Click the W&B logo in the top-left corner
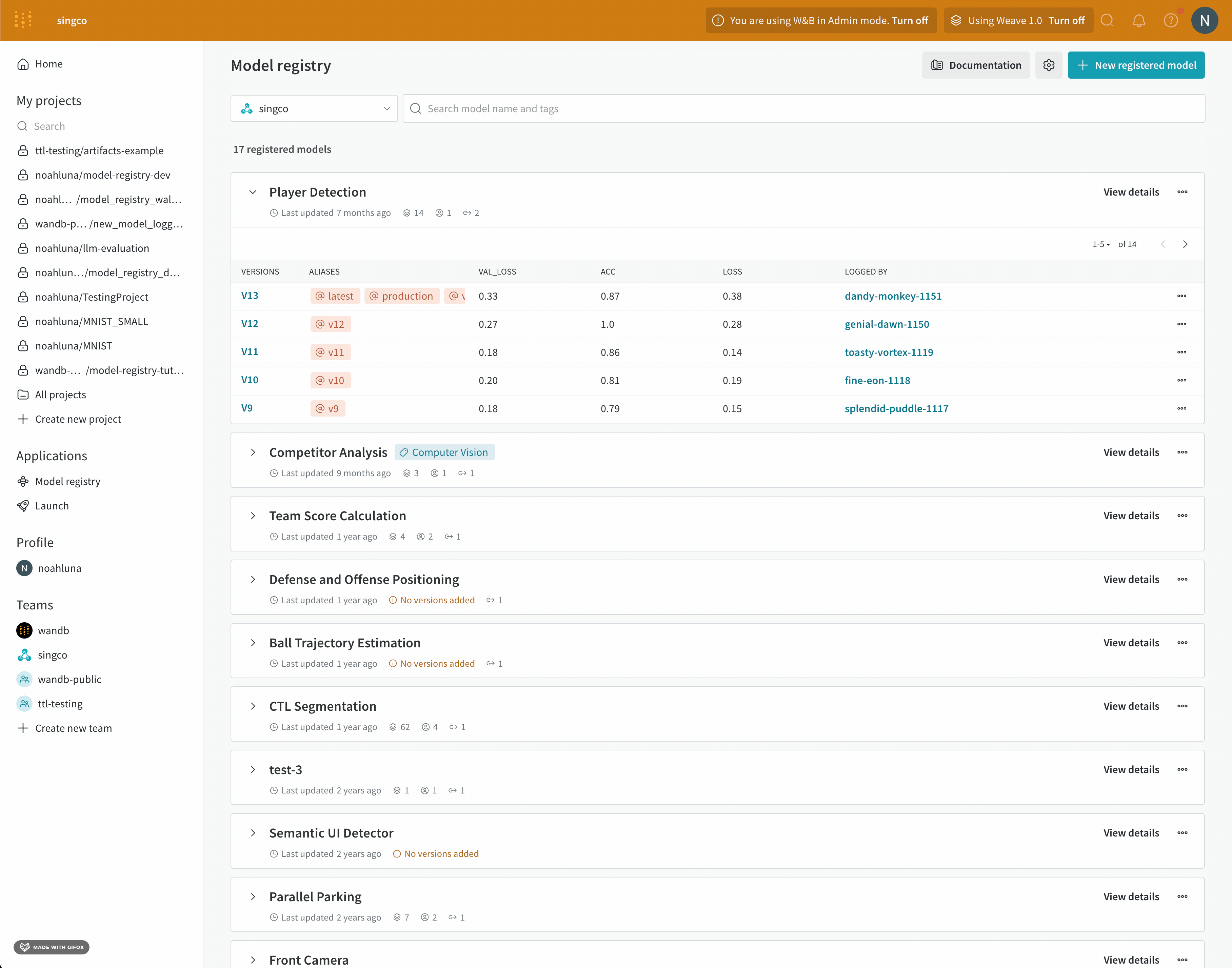Viewport: 1232px width, 968px height. [x=23, y=19]
